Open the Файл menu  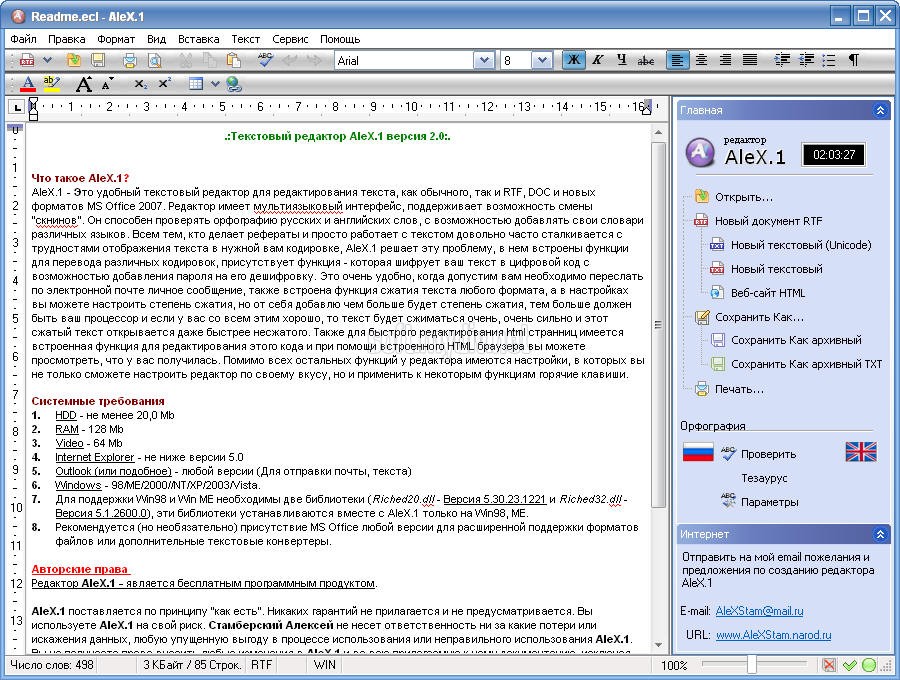pos(24,39)
